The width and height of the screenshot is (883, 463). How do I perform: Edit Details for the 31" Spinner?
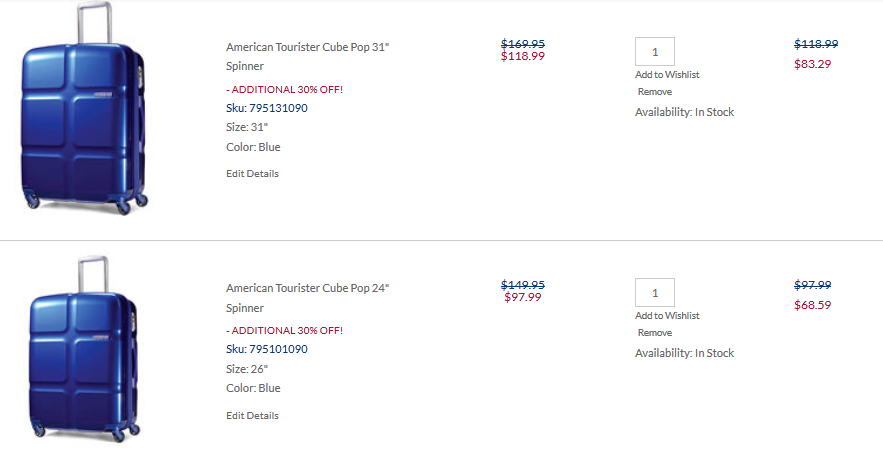[252, 173]
